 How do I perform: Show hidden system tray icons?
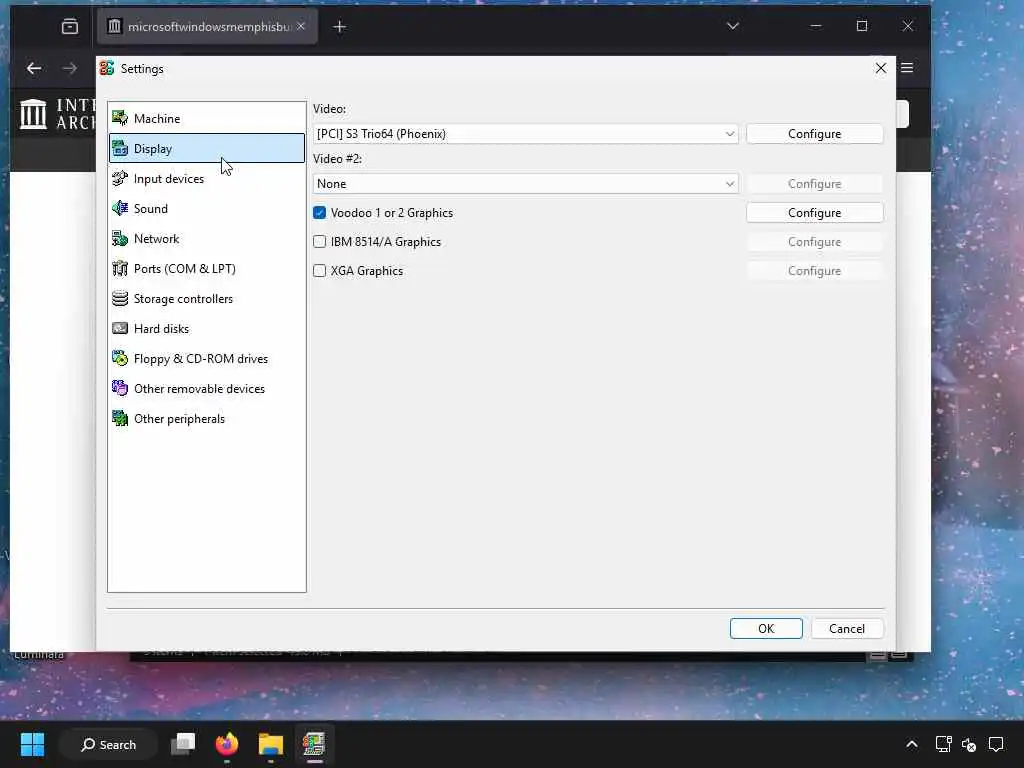tap(912, 744)
